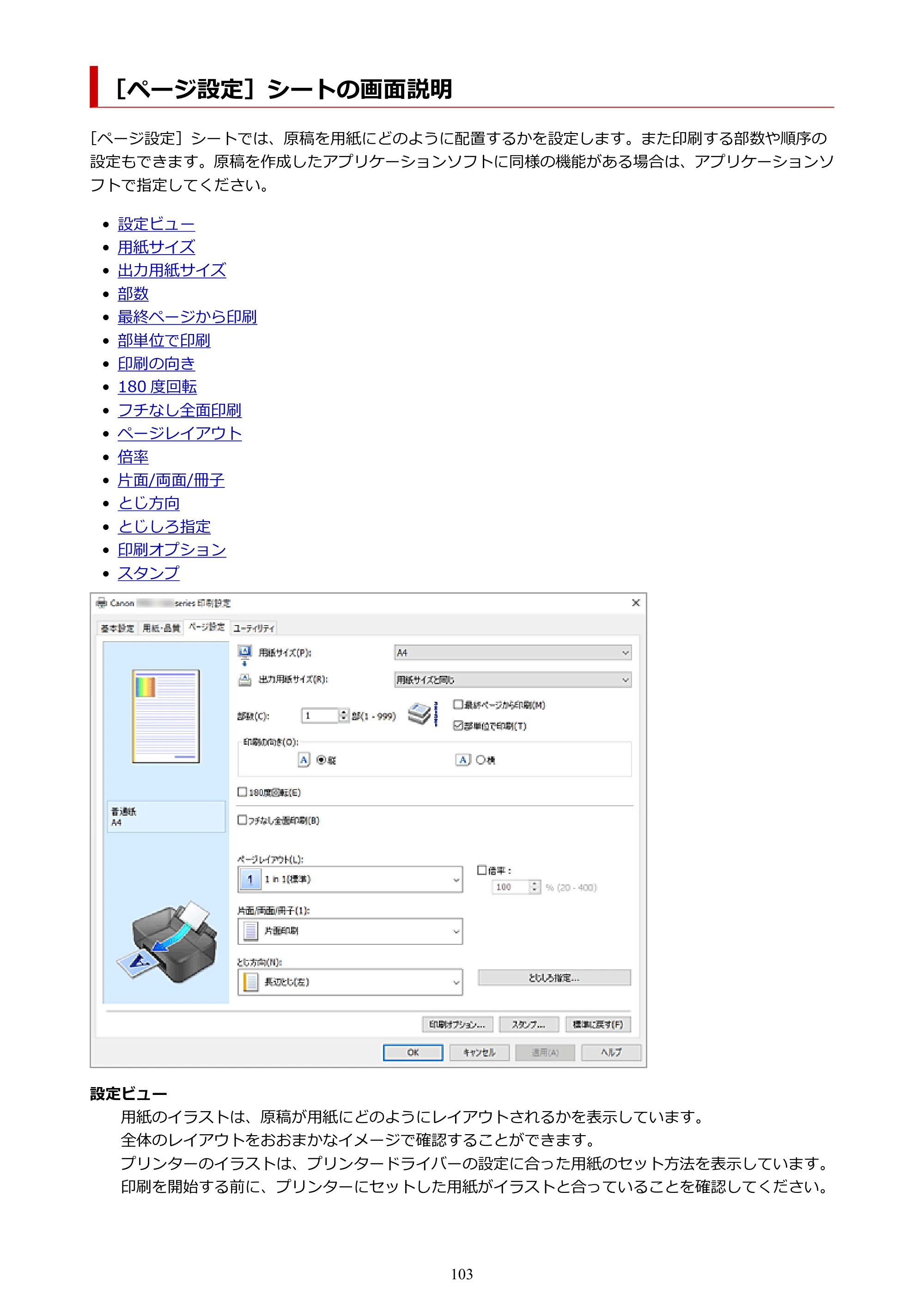Click the 片面印刷 page icon

250,931
